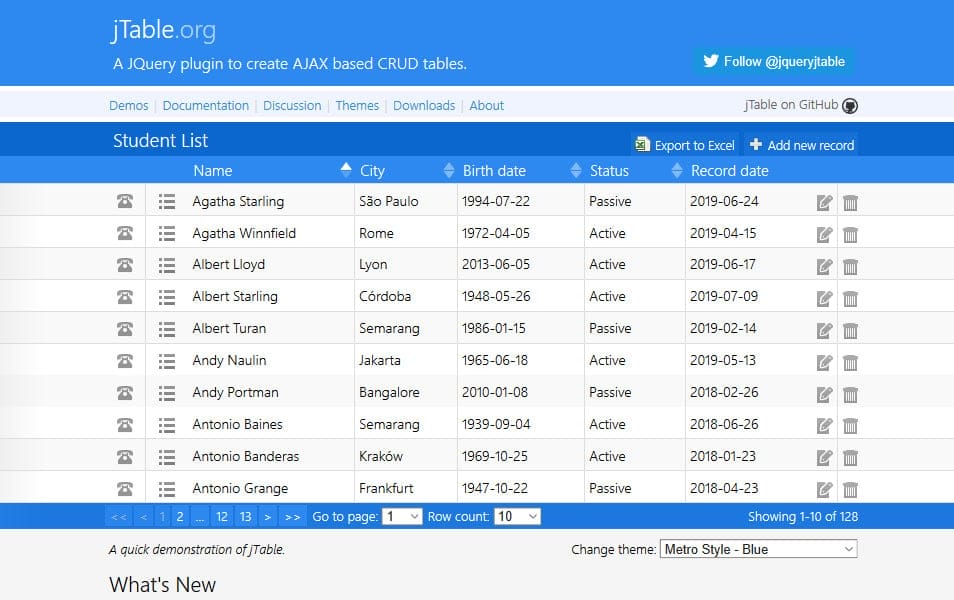Expand the Row count dropdown

(x=517, y=517)
